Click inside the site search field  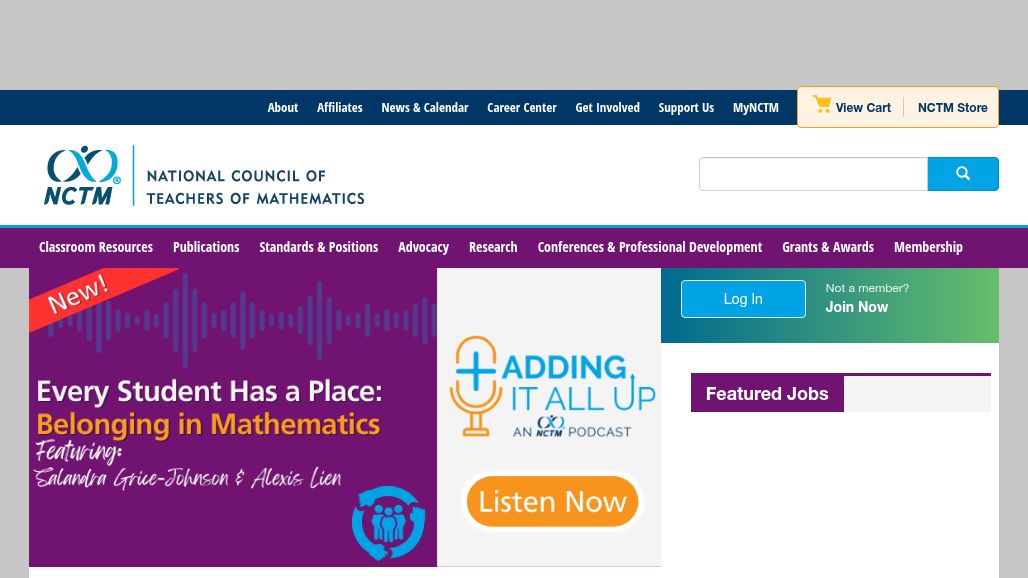(813, 174)
